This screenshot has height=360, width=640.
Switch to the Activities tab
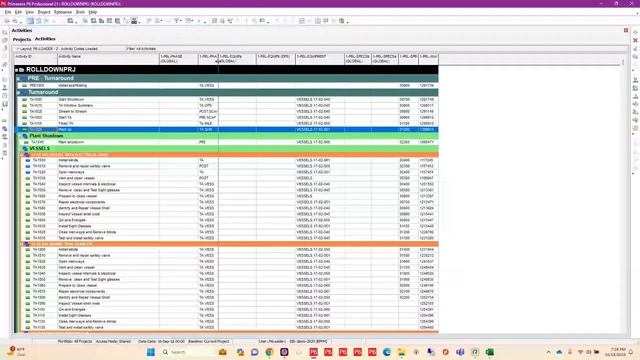click(45, 39)
